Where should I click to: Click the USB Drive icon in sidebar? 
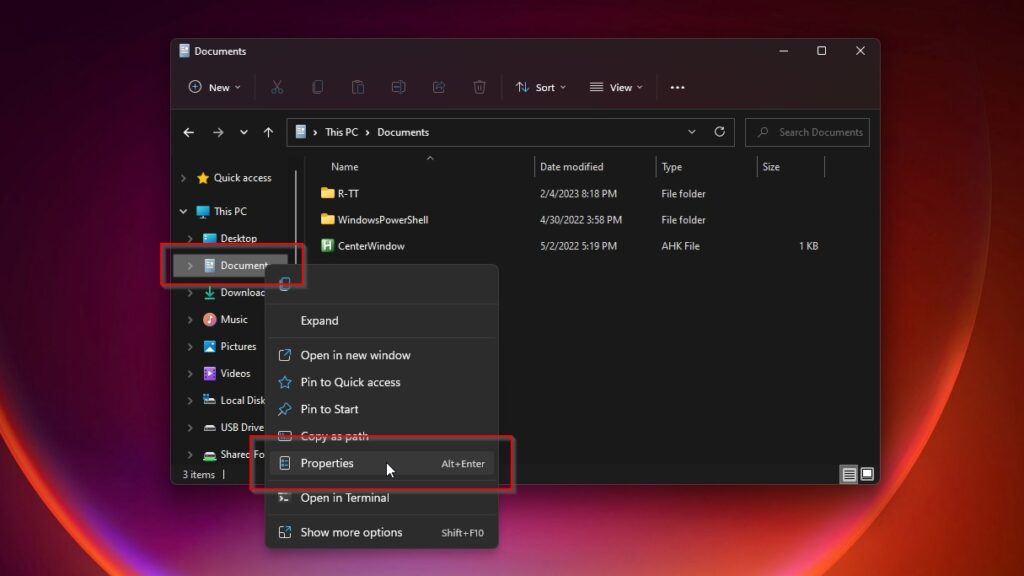210,428
